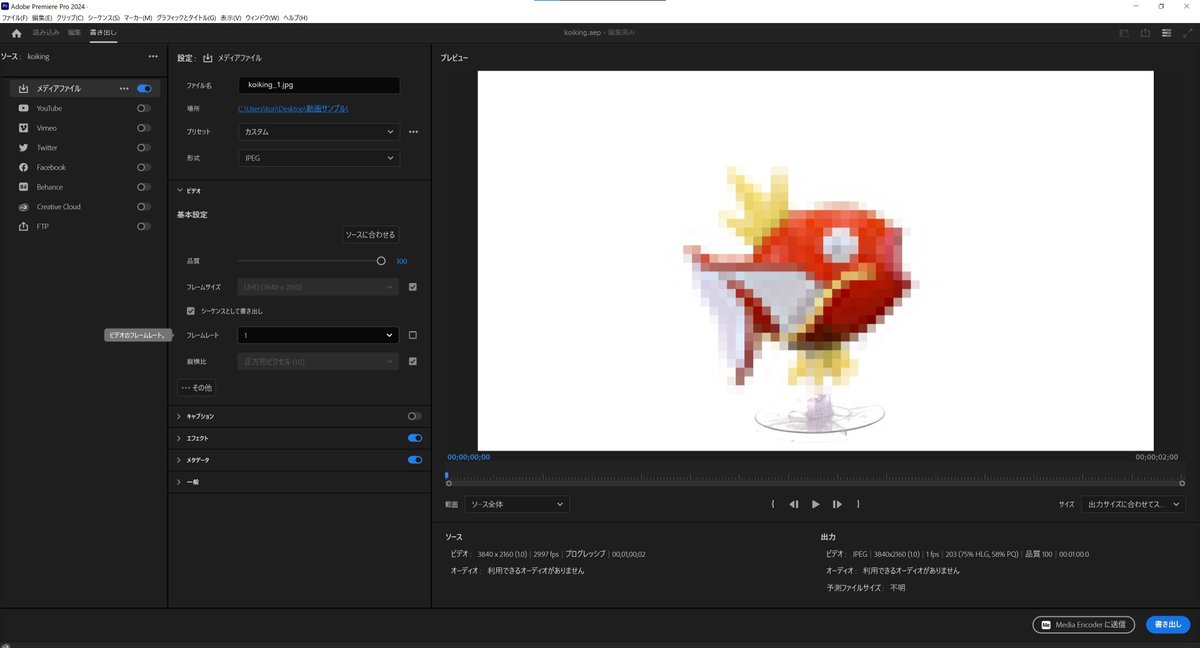Image resolution: width=1200 pixels, height=648 pixels.
Task: Enable the Behance destination toggle
Action: [144, 187]
